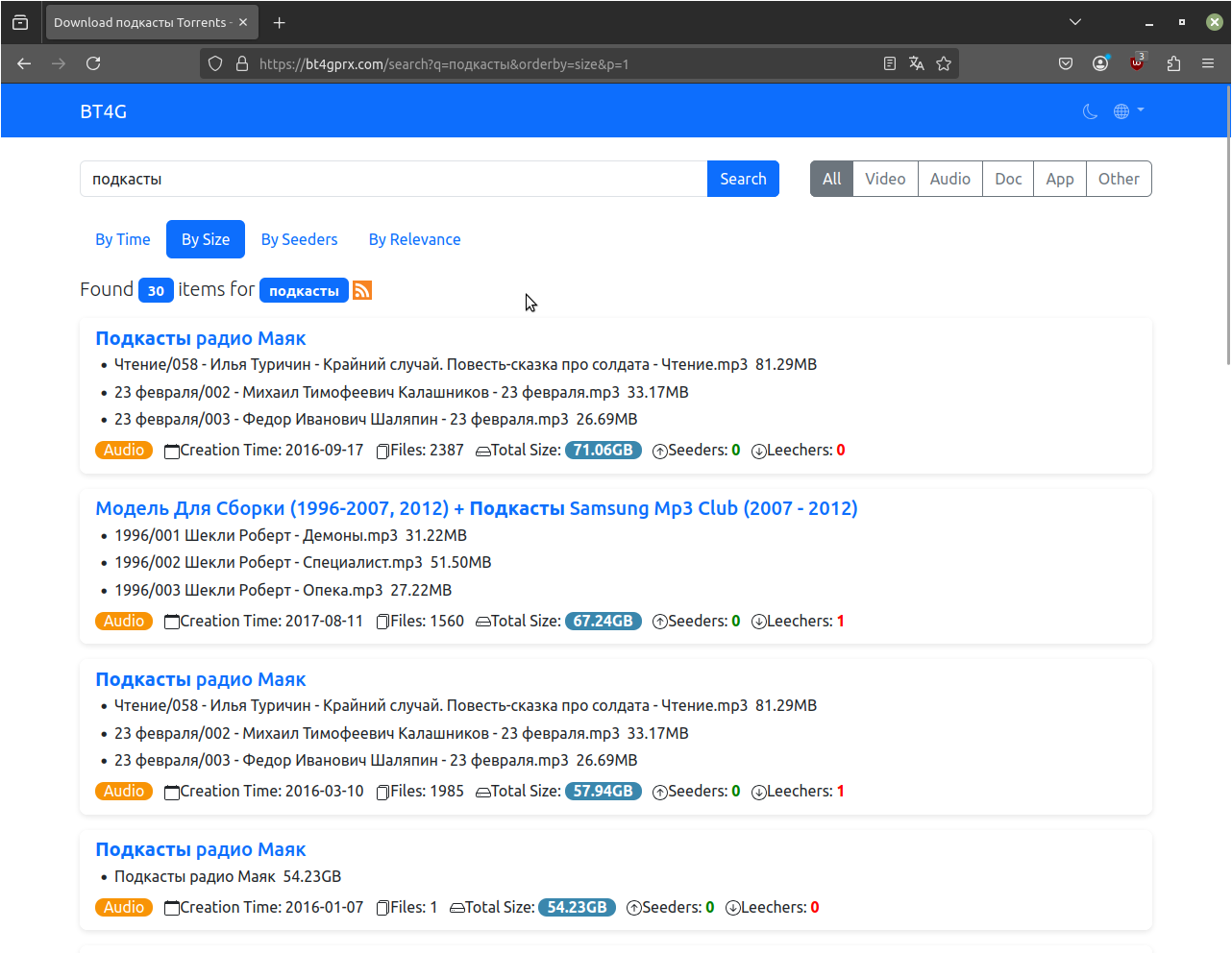Sort results By Time

(x=123, y=239)
